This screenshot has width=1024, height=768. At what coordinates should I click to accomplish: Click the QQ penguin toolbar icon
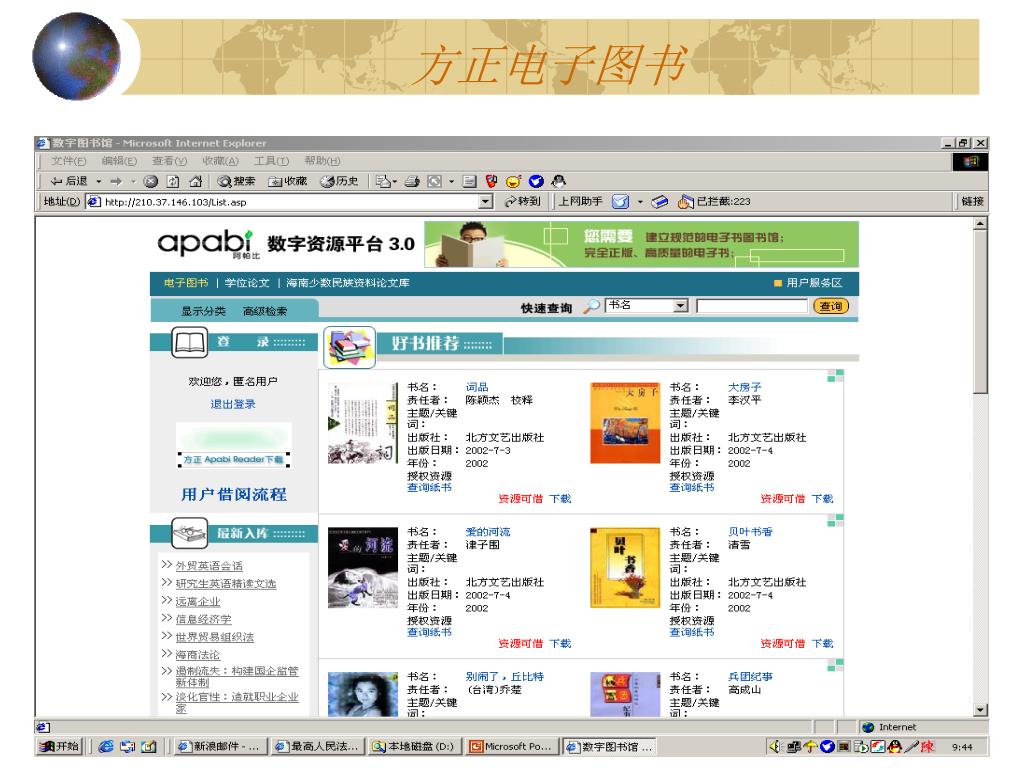click(558, 181)
